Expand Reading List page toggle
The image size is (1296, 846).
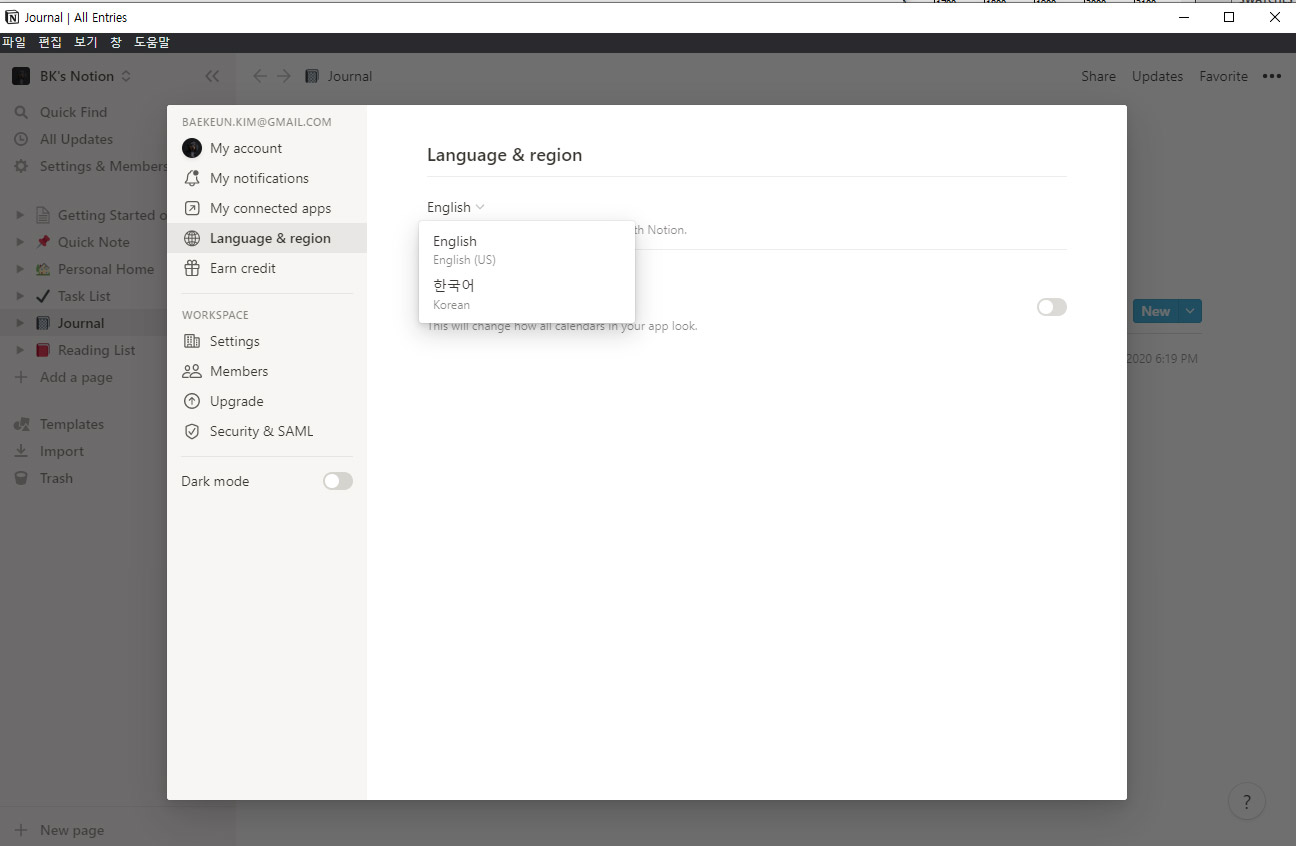tap(20, 350)
